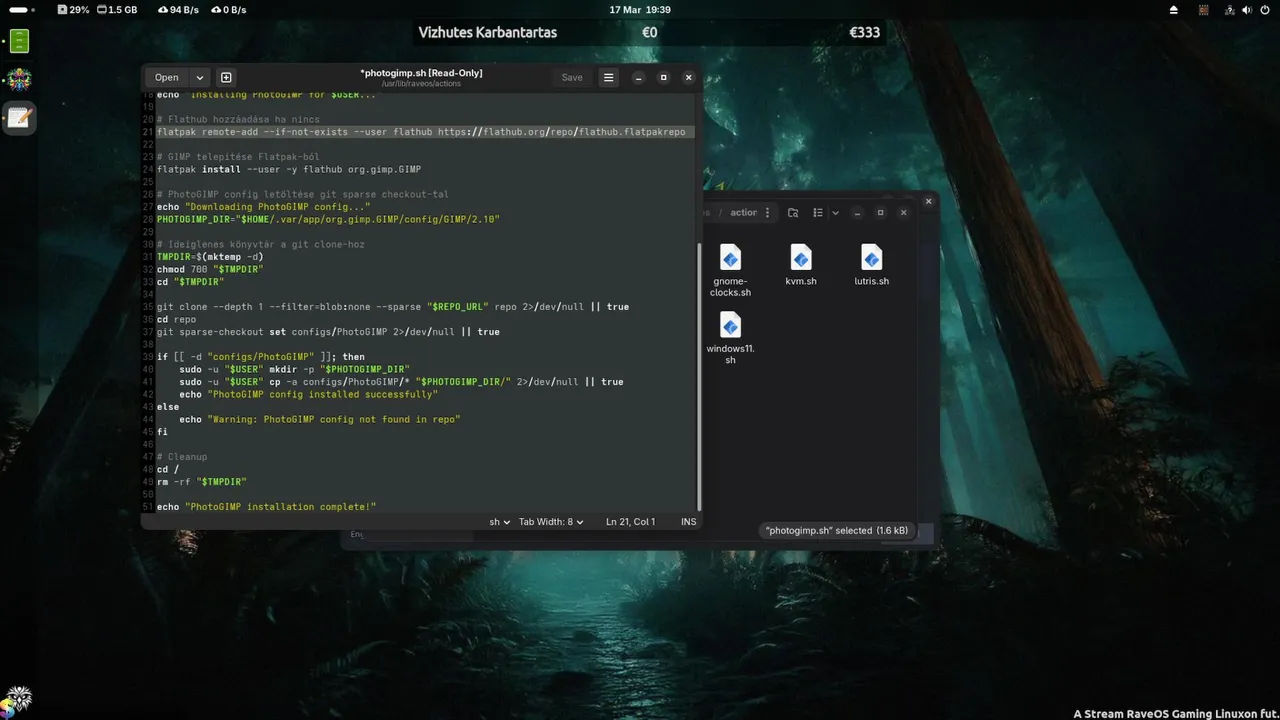Click the 'git sparse-checkout set' line
The height and width of the screenshot is (720, 1280).
(x=328, y=332)
